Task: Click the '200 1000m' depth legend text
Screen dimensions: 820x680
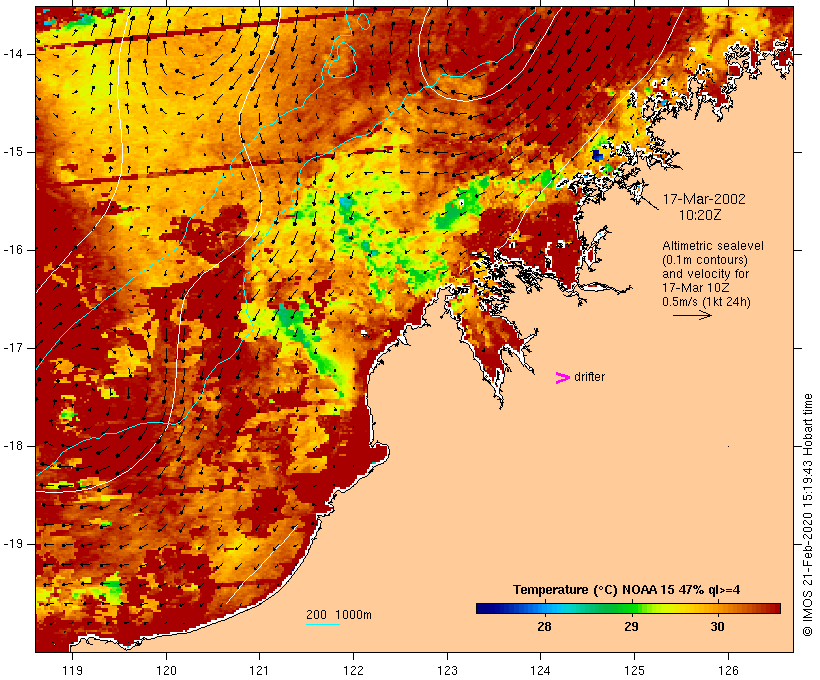Action: tap(339, 615)
